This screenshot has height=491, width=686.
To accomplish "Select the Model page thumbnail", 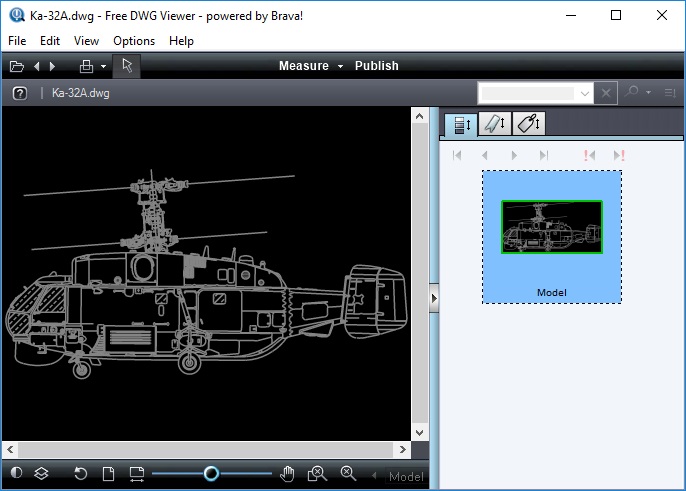I will coord(552,237).
